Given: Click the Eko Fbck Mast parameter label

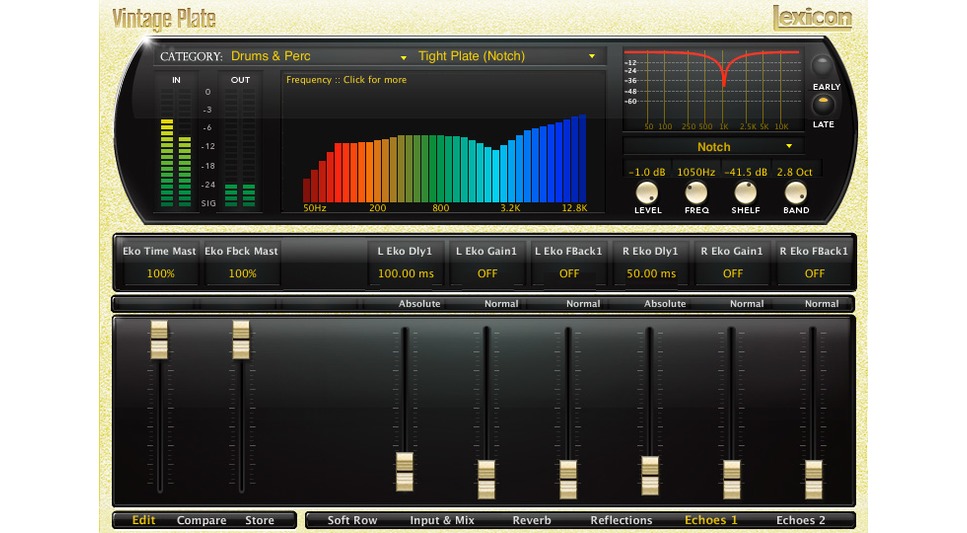Looking at the screenshot, I should coord(241,251).
